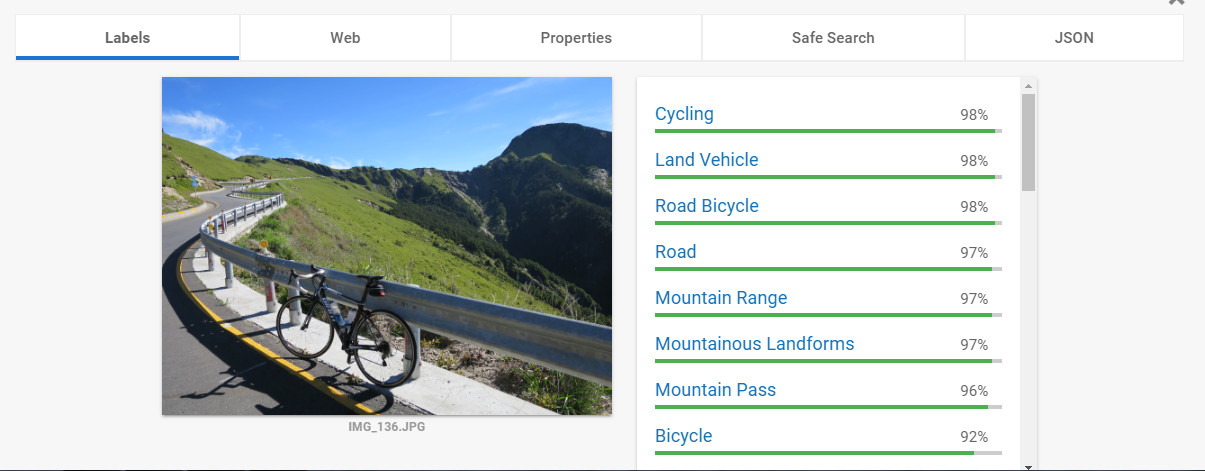Click the Land Vehicle label
The image size is (1205, 471).
click(706, 160)
